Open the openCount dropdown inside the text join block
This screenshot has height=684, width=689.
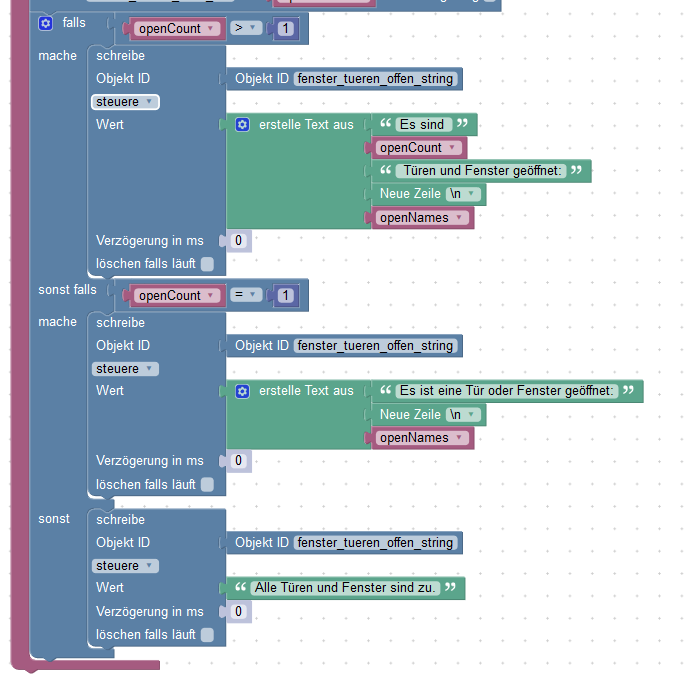click(417, 148)
